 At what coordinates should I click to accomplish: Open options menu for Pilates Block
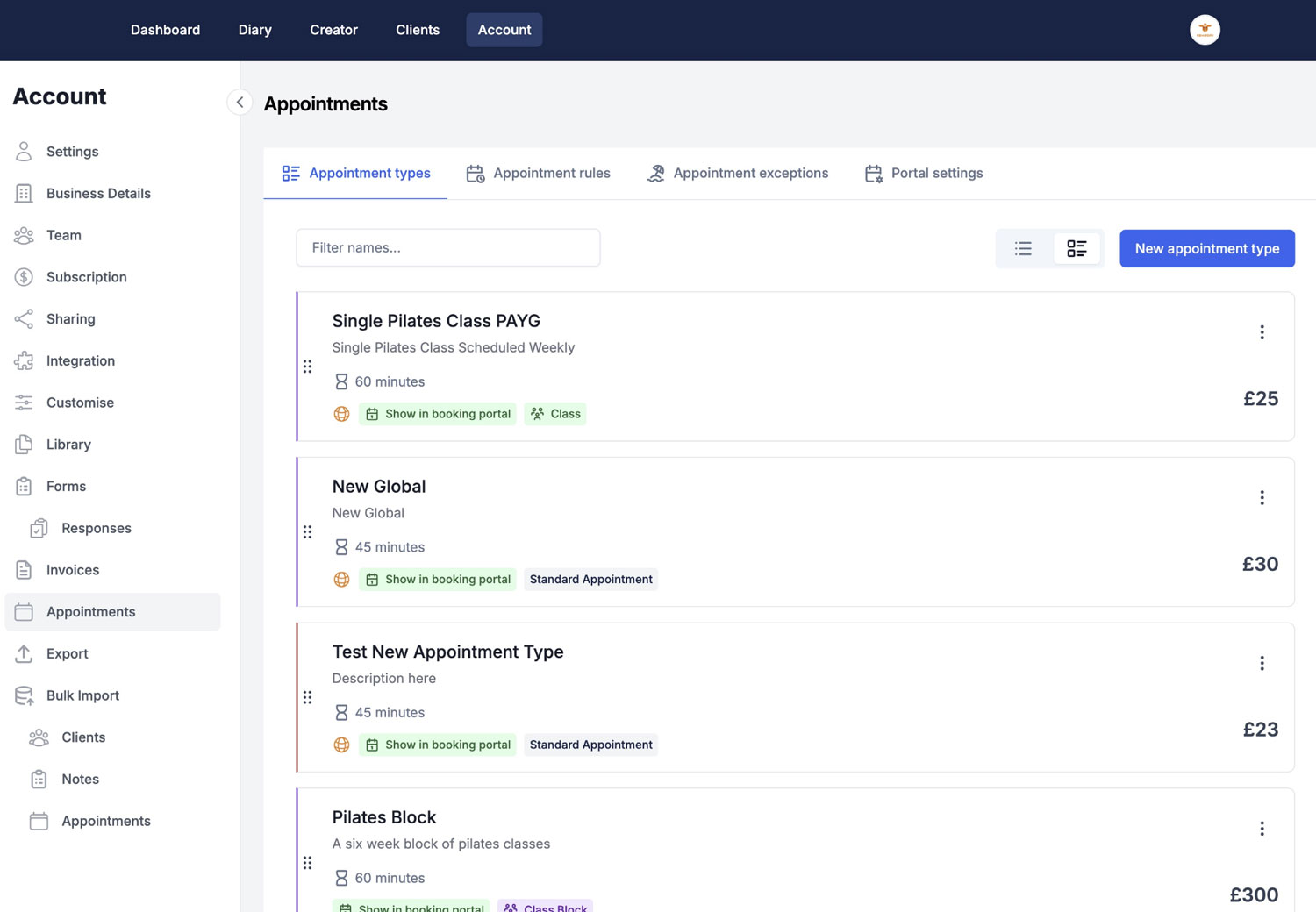tap(1262, 829)
